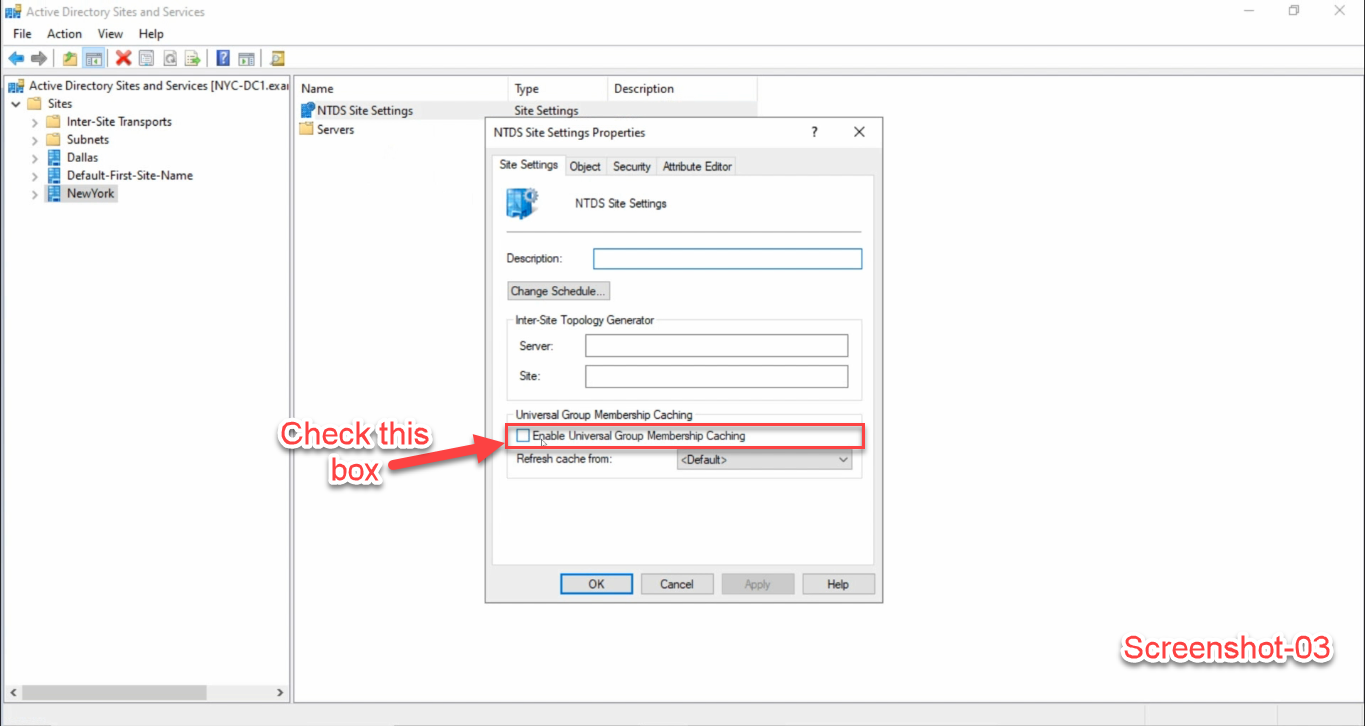Select Inter-Site Transports label in tree
Image resolution: width=1366 pixels, height=726 pixels.
119,121
